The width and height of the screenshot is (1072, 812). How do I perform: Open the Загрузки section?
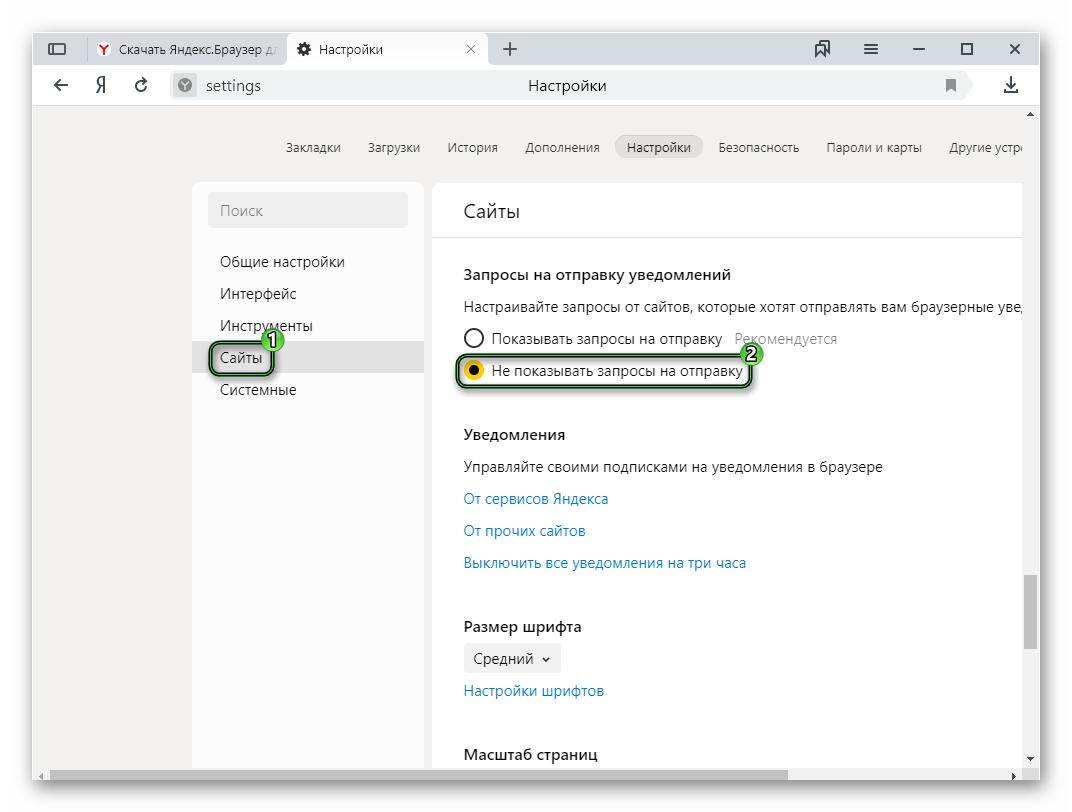pyautogui.click(x=394, y=148)
